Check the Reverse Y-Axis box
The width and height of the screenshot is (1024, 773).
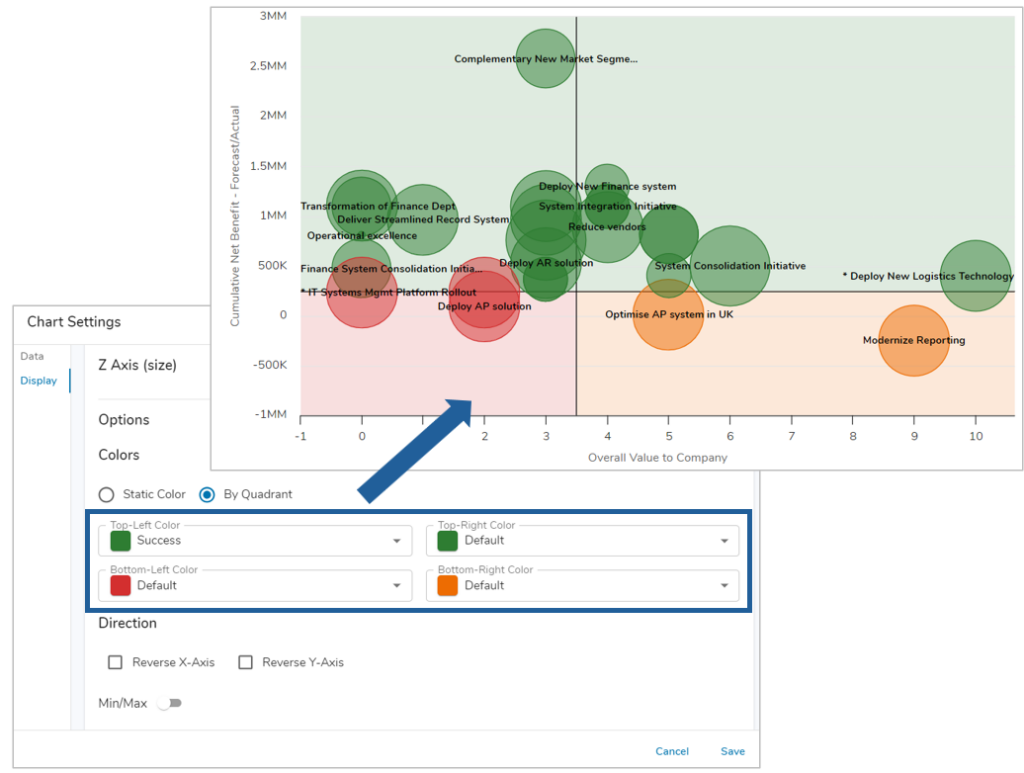[246, 662]
